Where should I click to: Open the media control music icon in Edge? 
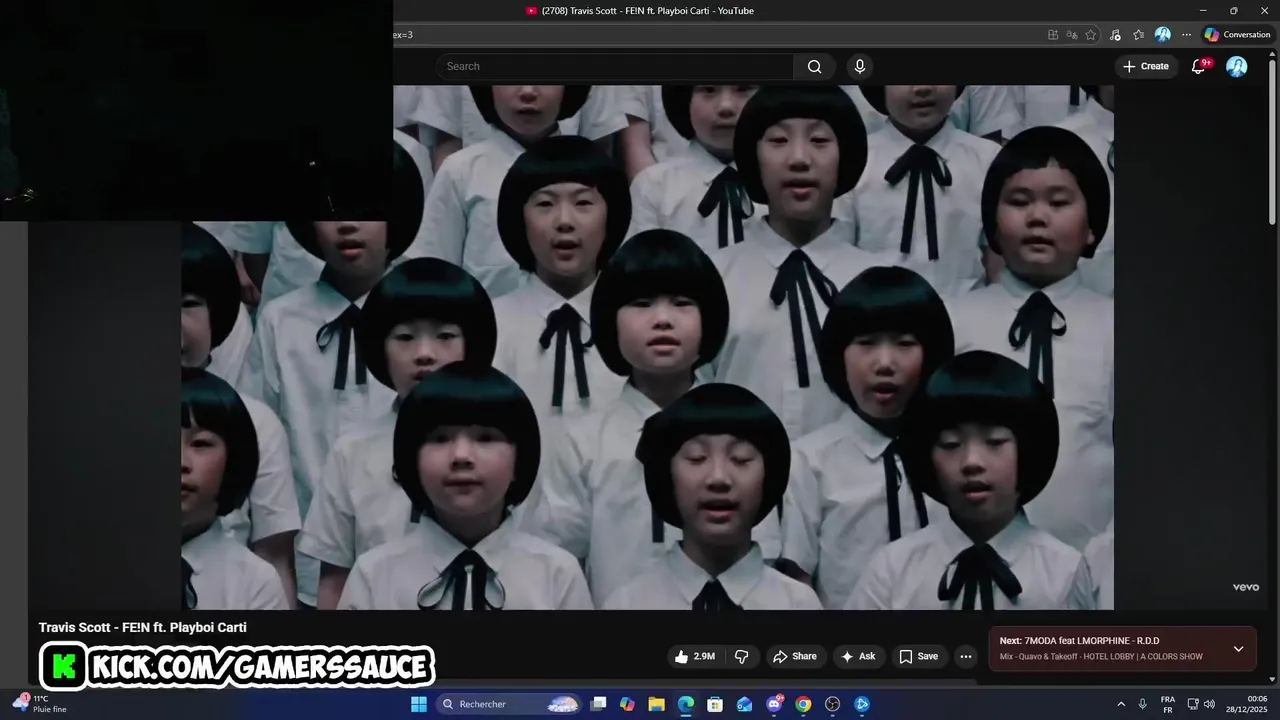point(1115,34)
